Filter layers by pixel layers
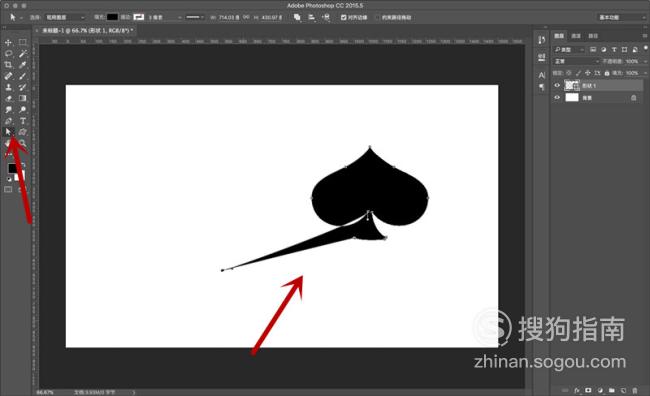Viewport: 650px width, 396px height. tap(593, 49)
